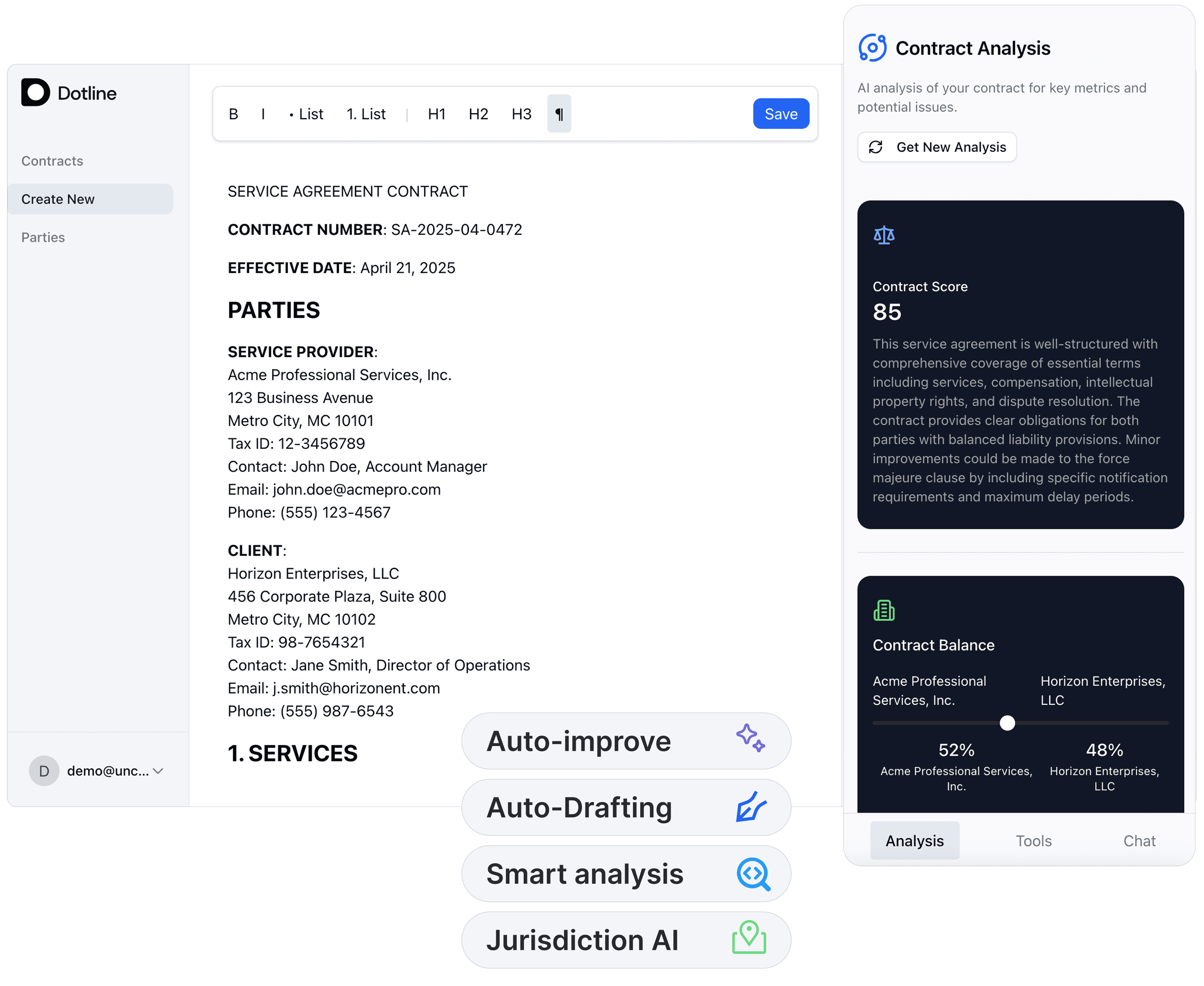This screenshot has width=1204, height=986.
Task: Click the effective date April 21, 2025
Action: pyautogui.click(x=408, y=267)
